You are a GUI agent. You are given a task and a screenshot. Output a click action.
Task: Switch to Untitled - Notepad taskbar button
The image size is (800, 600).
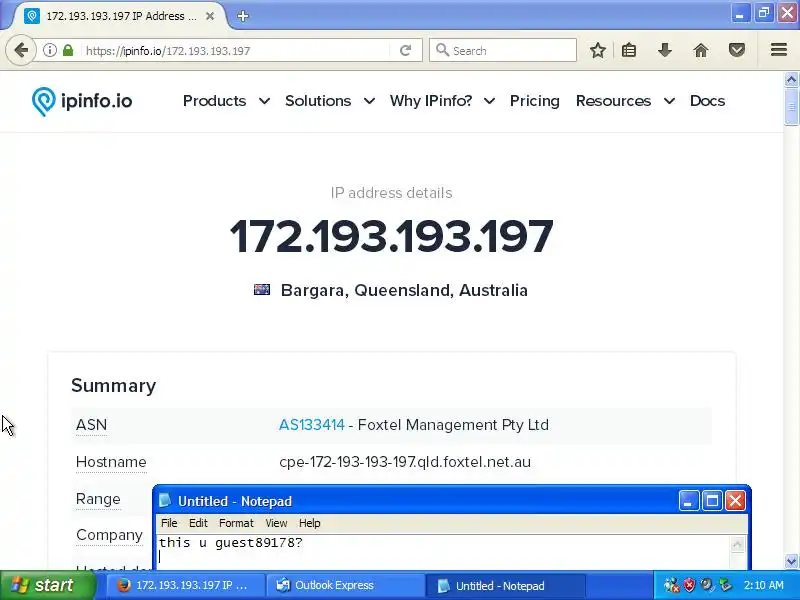click(x=504, y=585)
